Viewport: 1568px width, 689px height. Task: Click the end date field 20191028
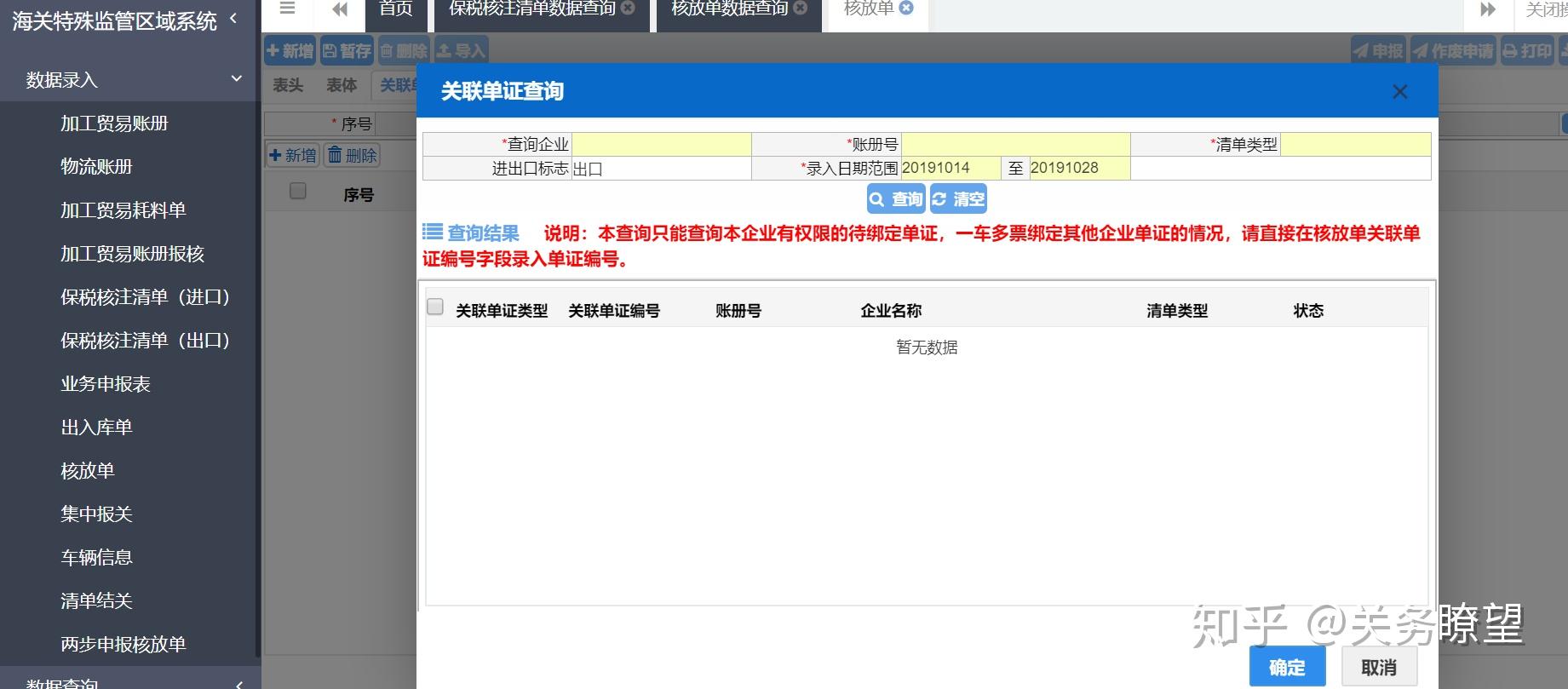[1079, 168]
